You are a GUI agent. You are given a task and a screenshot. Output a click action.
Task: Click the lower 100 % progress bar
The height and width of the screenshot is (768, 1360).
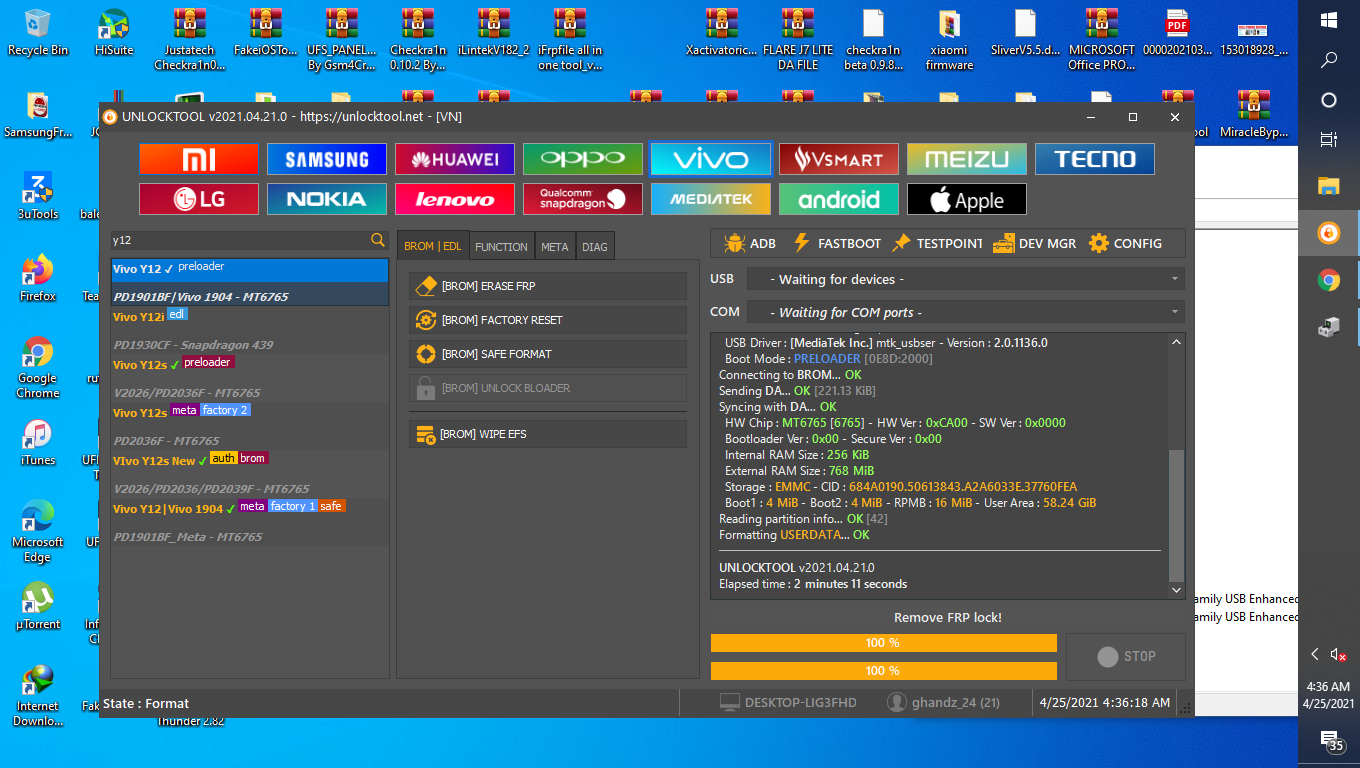point(883,670)
